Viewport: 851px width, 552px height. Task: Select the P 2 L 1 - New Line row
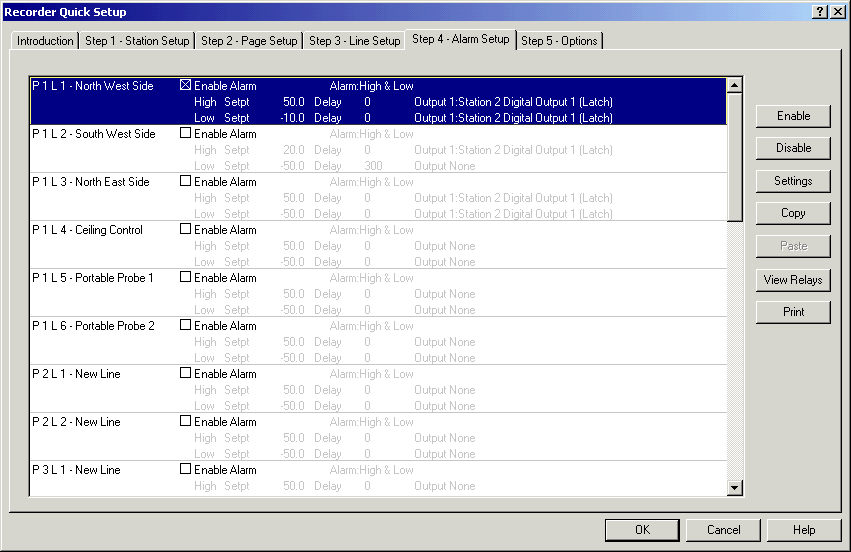click(x=378, y=389)
